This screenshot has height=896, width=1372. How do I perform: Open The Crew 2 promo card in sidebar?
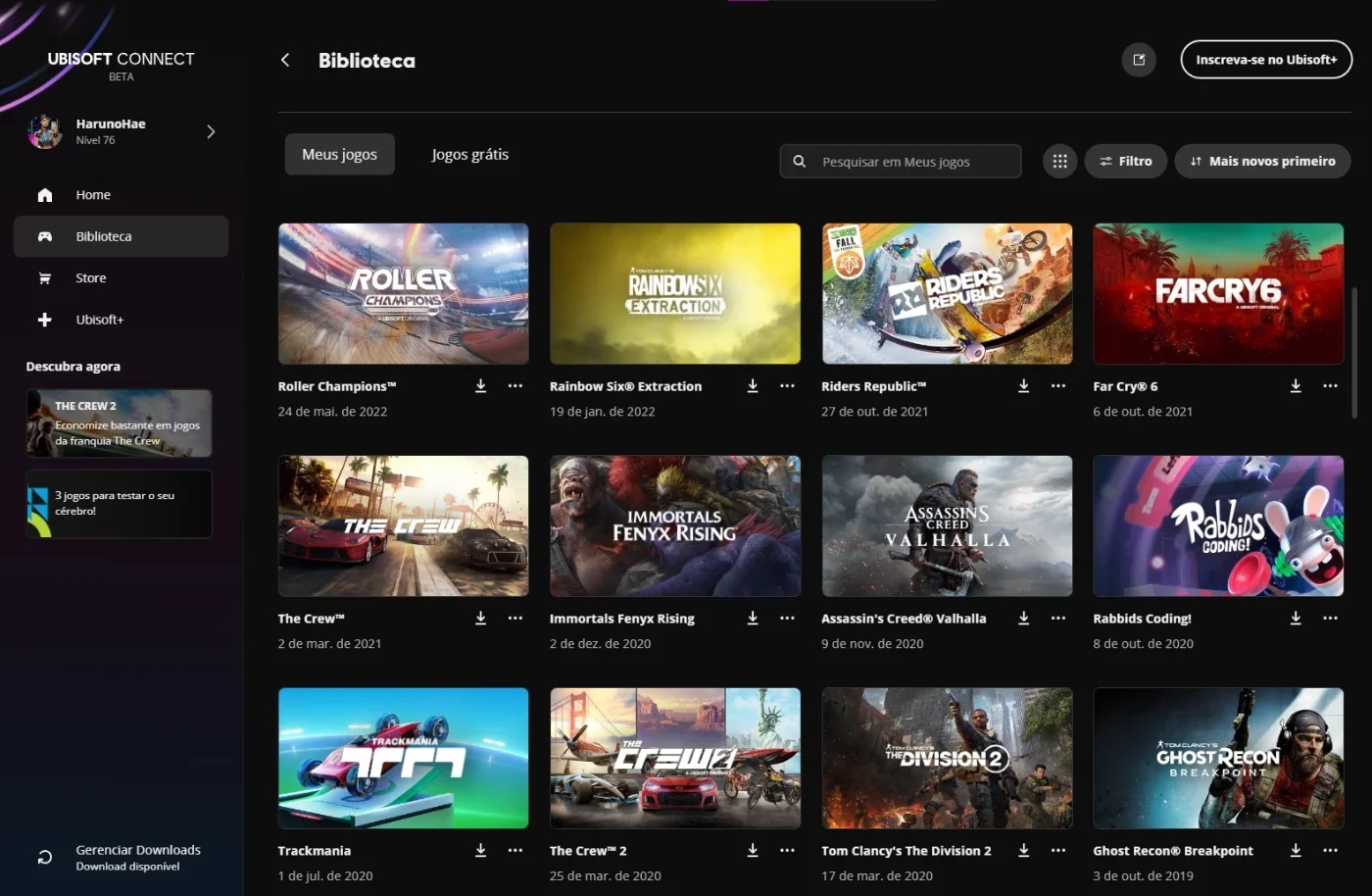pyautogui.click(x=120, y=423)
